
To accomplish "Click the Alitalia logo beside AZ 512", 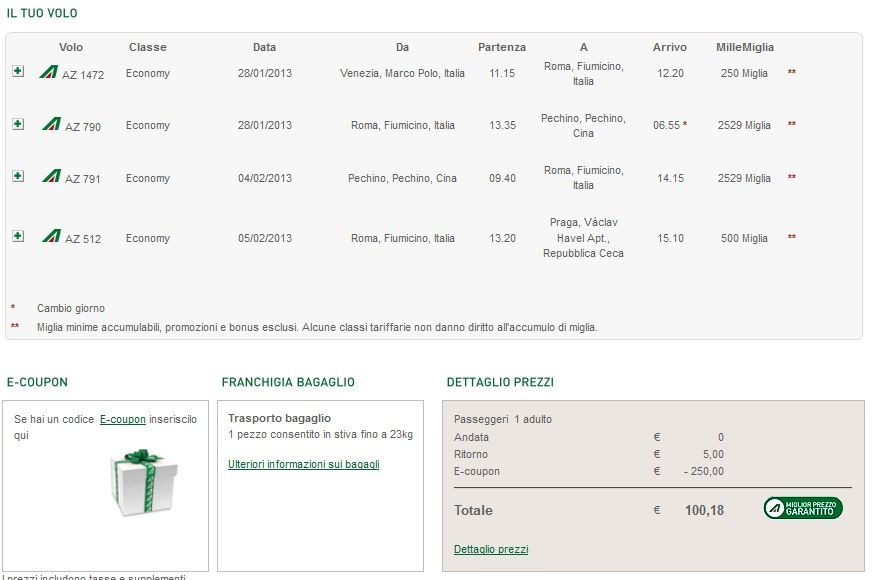I will click(51, 236).
